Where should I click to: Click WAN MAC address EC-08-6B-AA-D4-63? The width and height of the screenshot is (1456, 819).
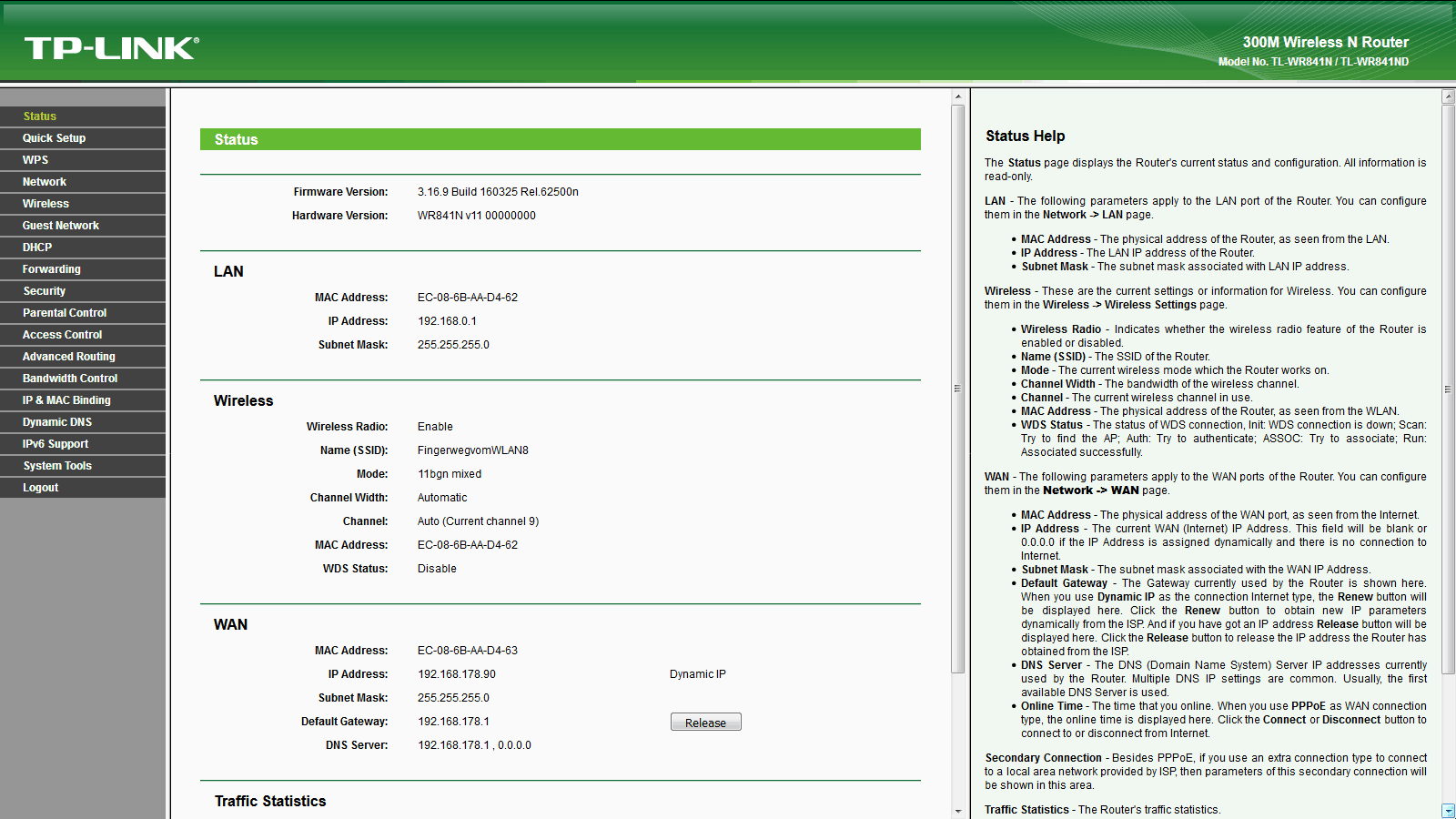[468, 651]
